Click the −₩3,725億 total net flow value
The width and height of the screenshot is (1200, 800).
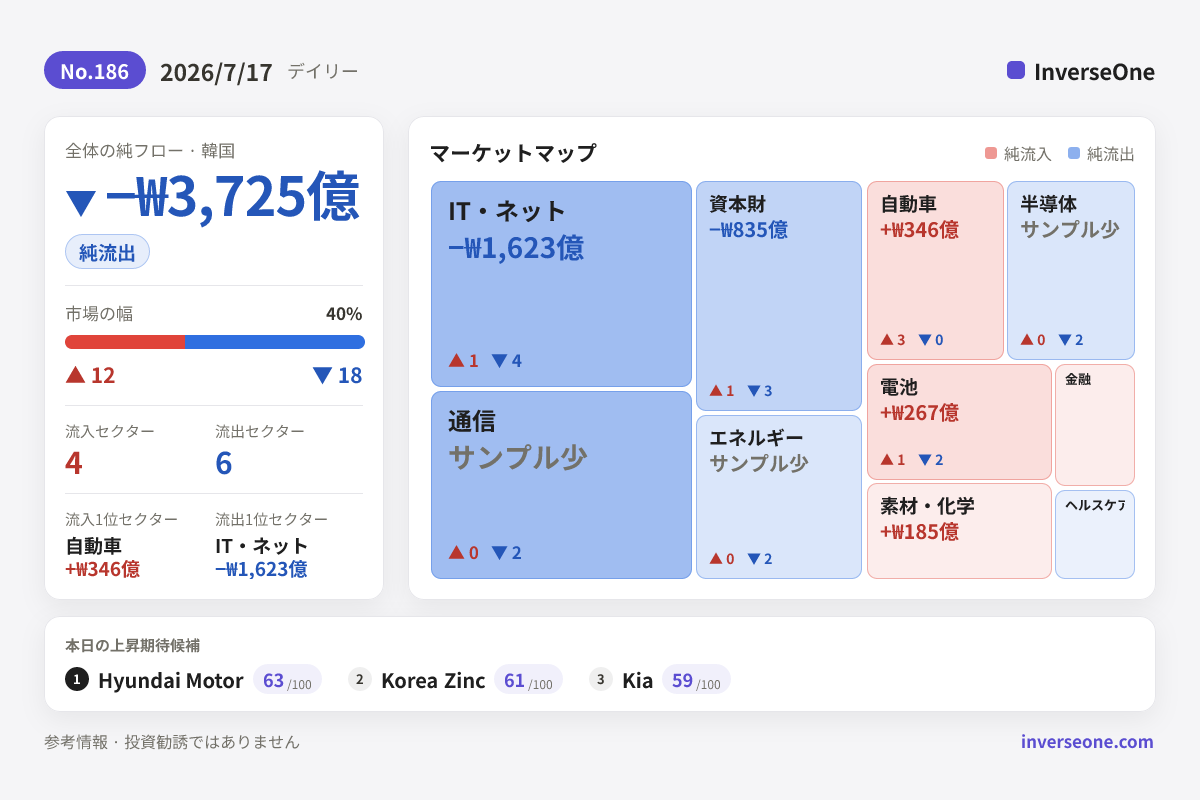pyautogui.click(x=232, y=197)
